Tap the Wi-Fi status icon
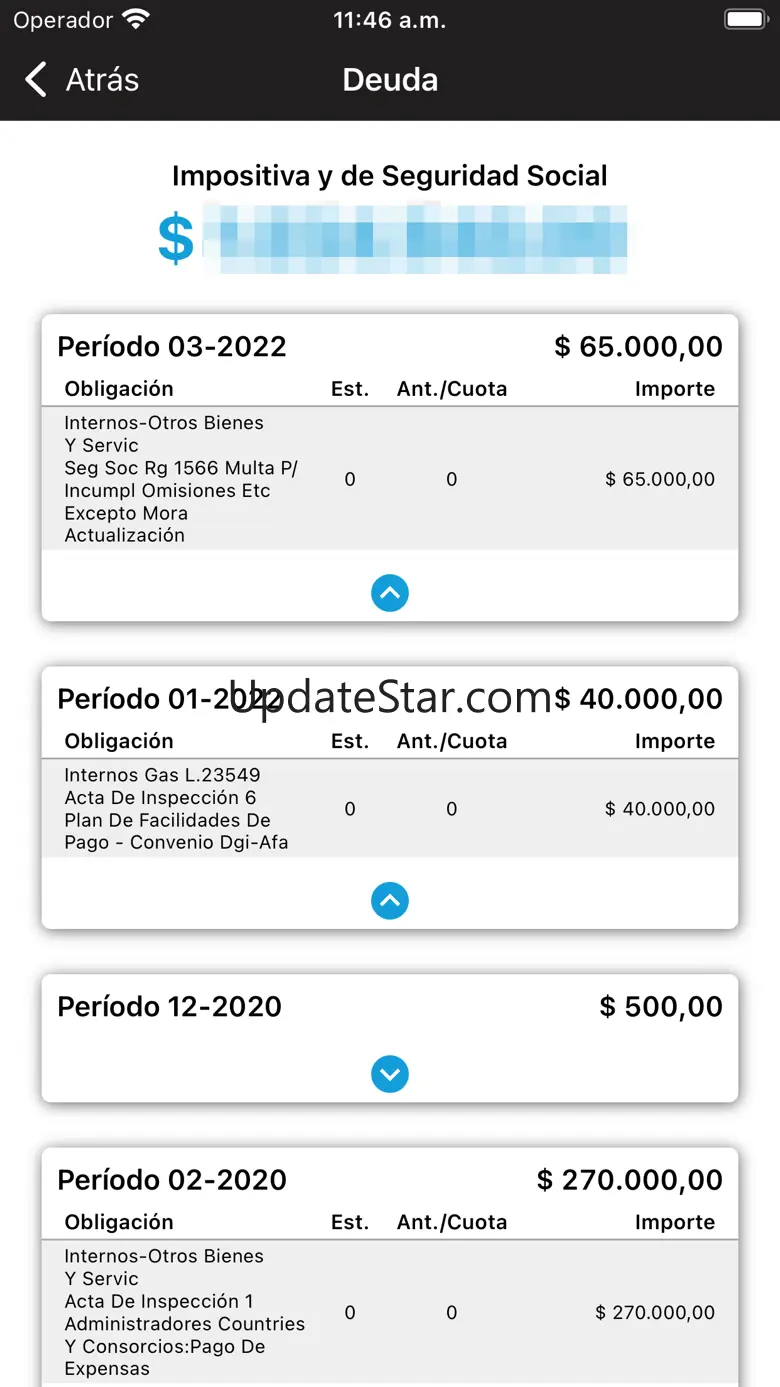The image size is (780, 1387). (135, 20)
